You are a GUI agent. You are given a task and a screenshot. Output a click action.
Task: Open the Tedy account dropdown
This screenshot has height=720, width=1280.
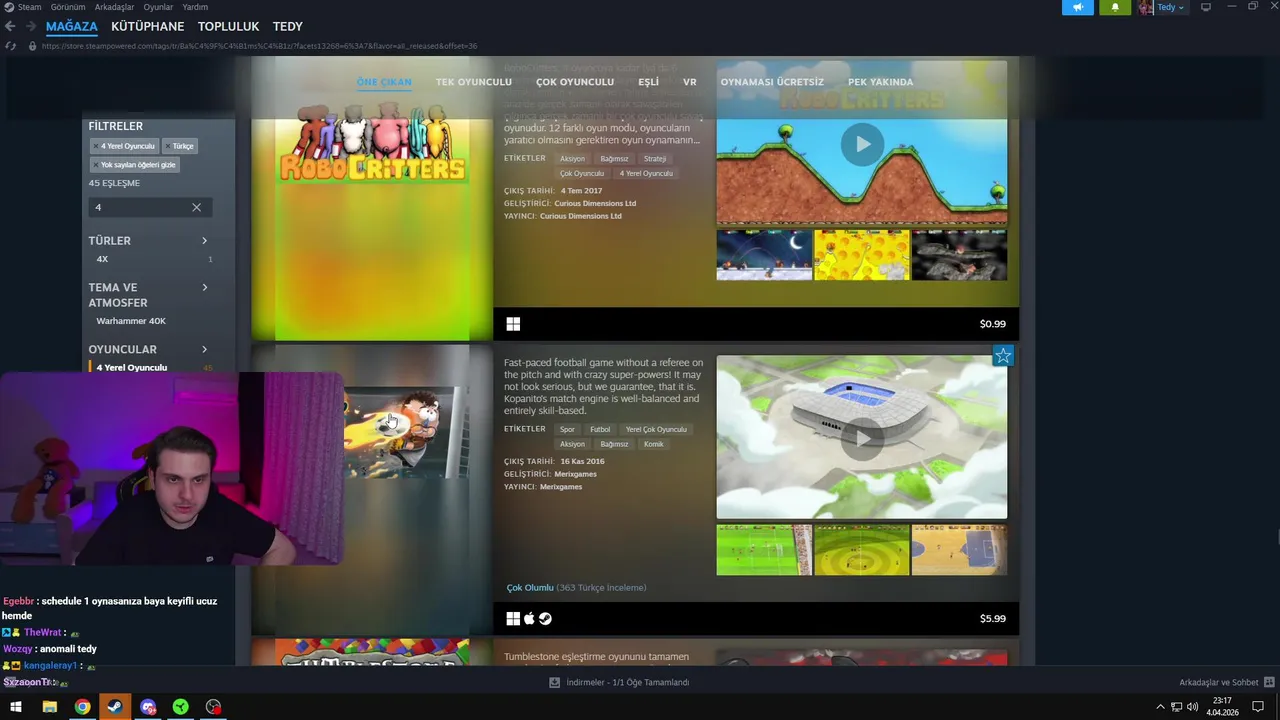[1171, 7]
